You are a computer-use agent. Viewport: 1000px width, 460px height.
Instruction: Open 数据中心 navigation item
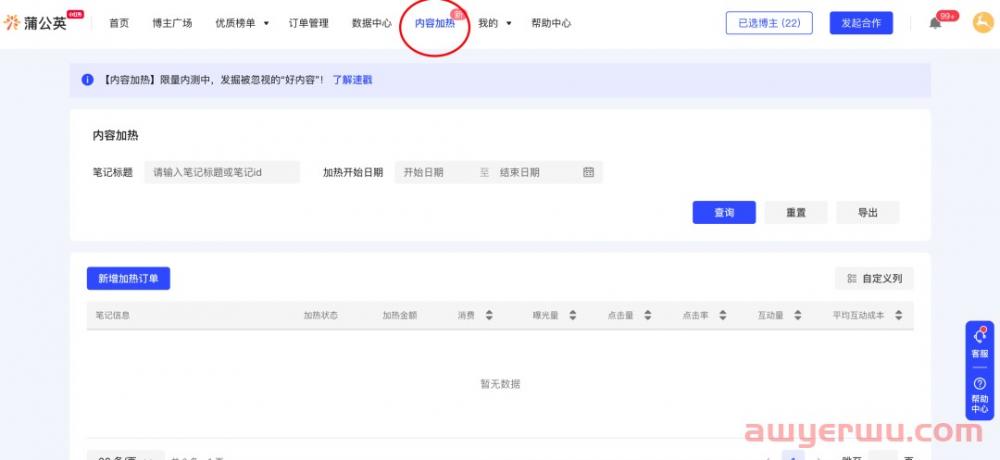tap(372, 23)
